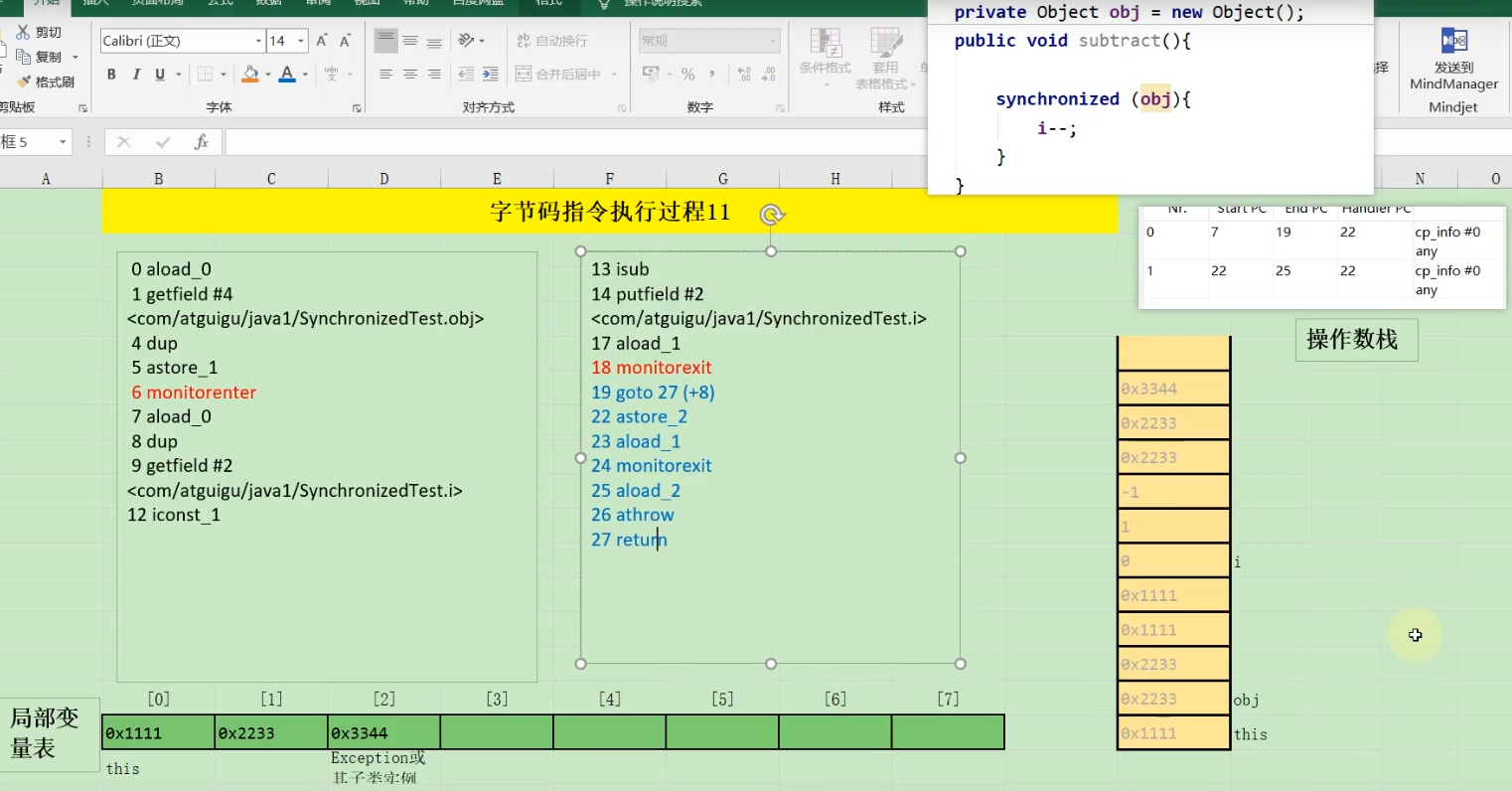Screen dimensions: 1512x791
Task: Click the phonetic guide (wén) icon
Action: pyautogui.click(x=332, y=75)
